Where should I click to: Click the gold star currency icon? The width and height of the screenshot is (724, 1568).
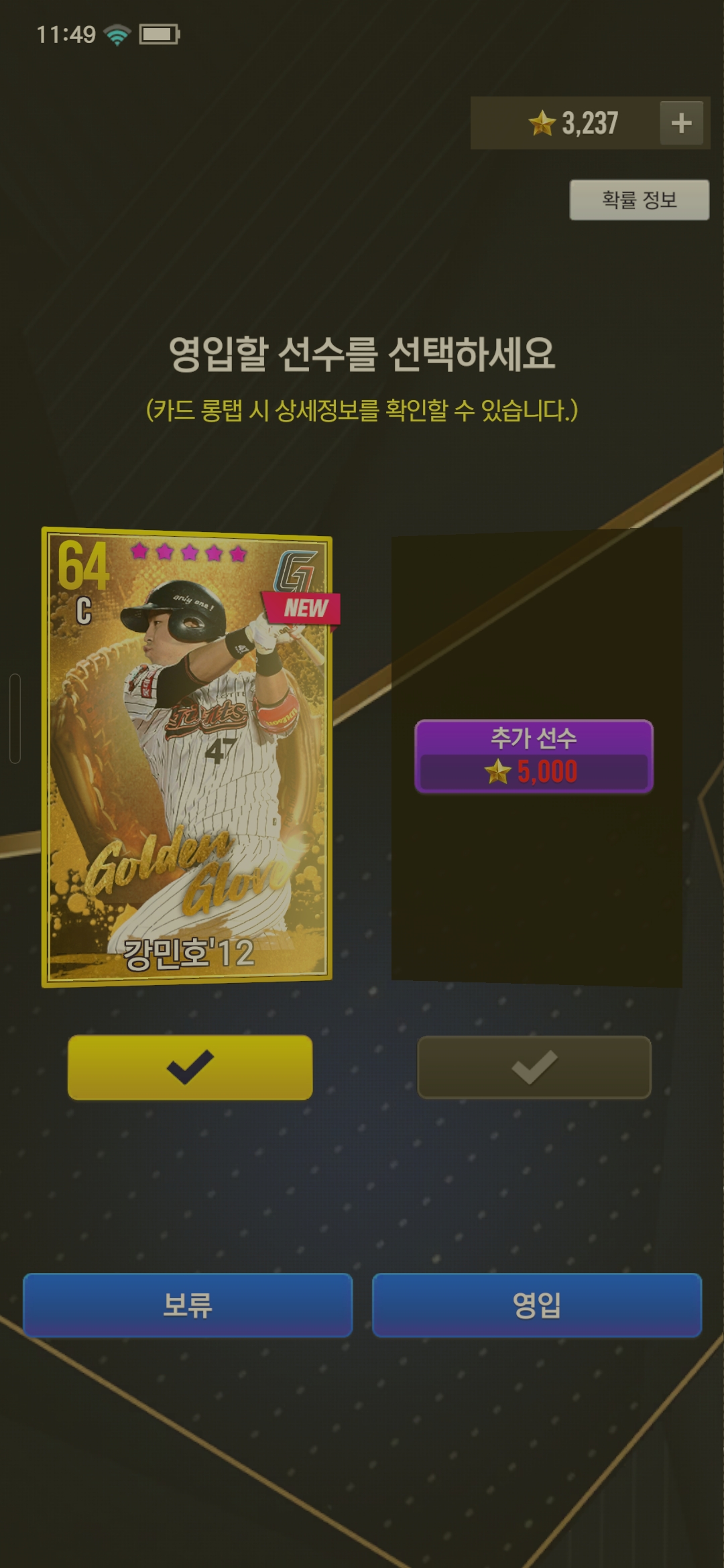click(542, 123)
